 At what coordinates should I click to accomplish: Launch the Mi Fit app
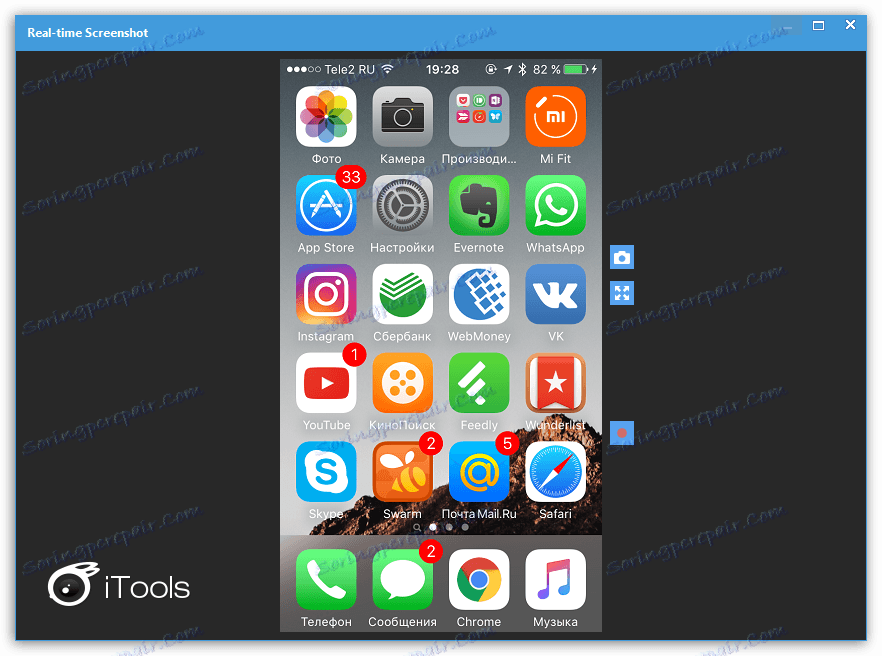556,116
